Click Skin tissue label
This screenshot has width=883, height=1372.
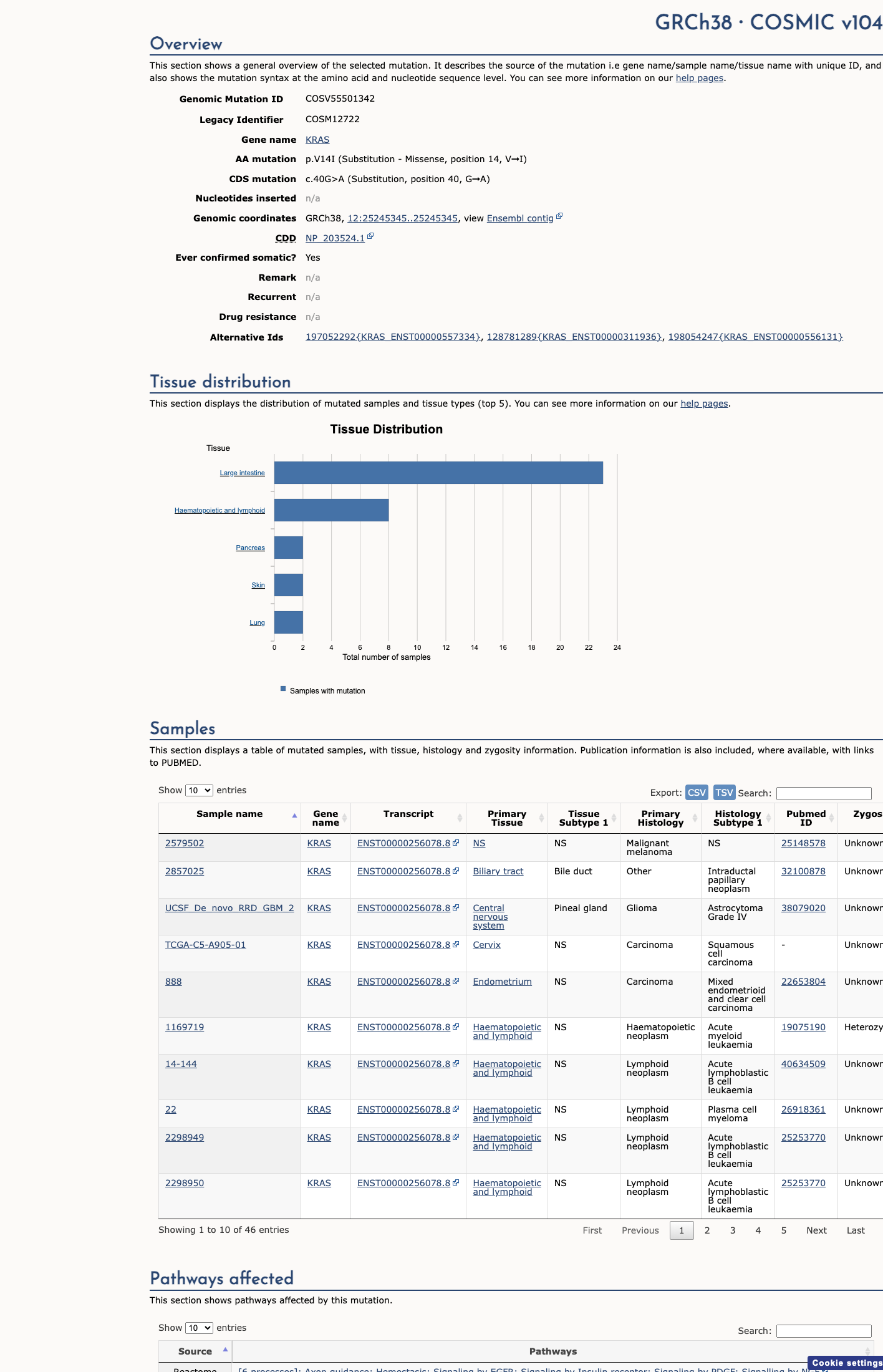(258, 585)
